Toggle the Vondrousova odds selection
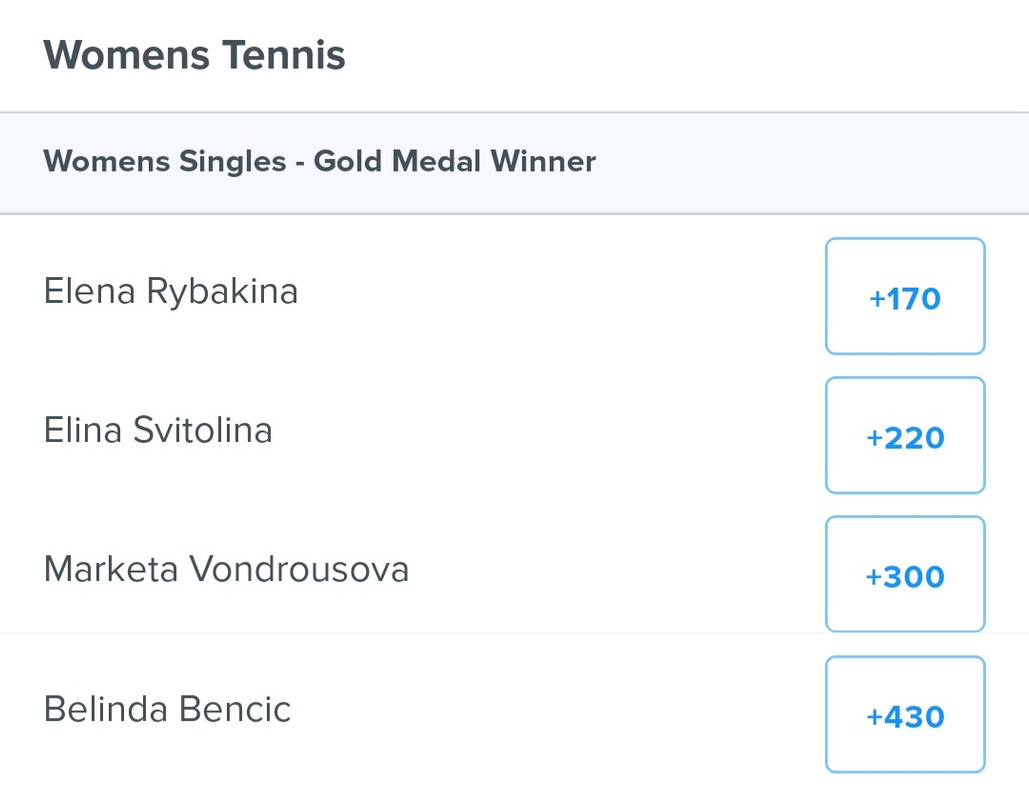Screen dimensions: 1029x800 click(905, 574)
